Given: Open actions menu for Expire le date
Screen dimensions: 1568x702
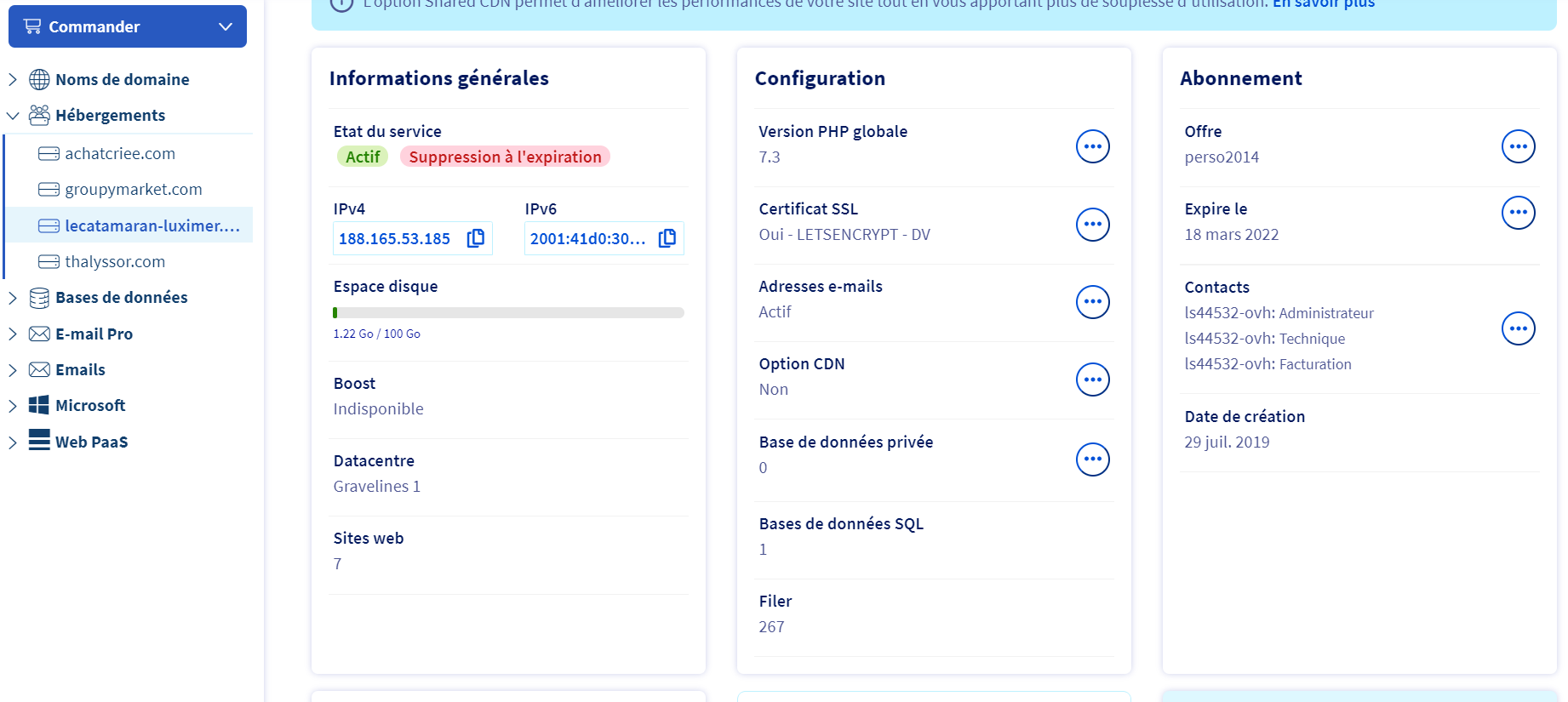Looking at the screenshot, I should pos(1518,213).
